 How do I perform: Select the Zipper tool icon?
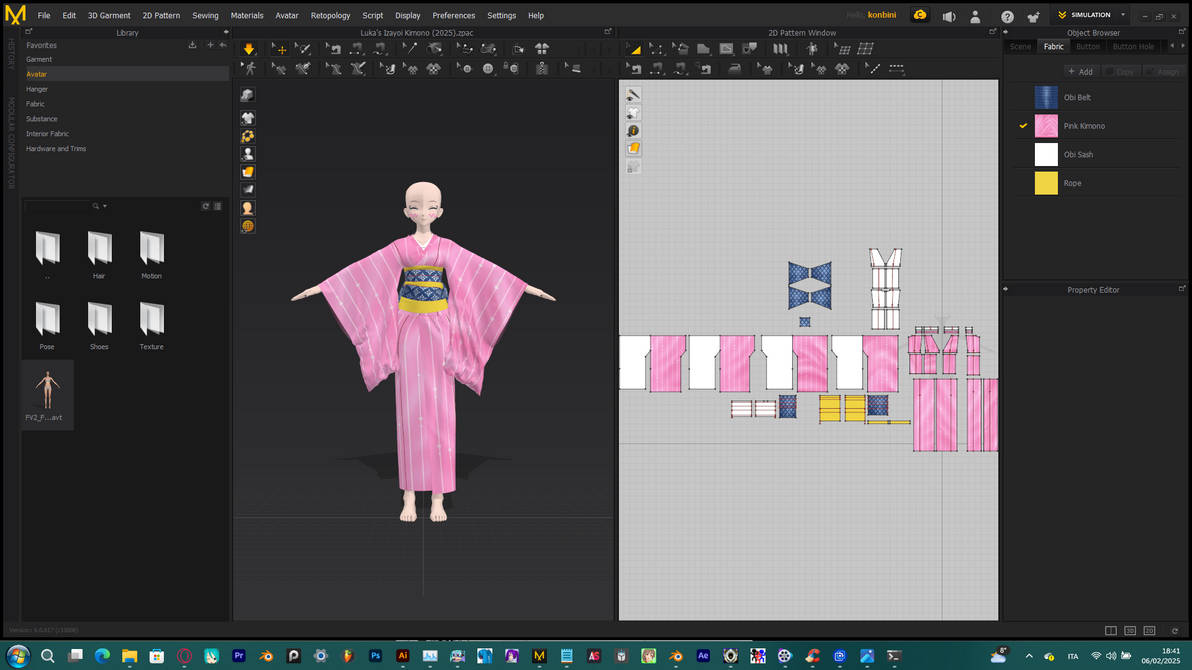[x=541, y=68]
